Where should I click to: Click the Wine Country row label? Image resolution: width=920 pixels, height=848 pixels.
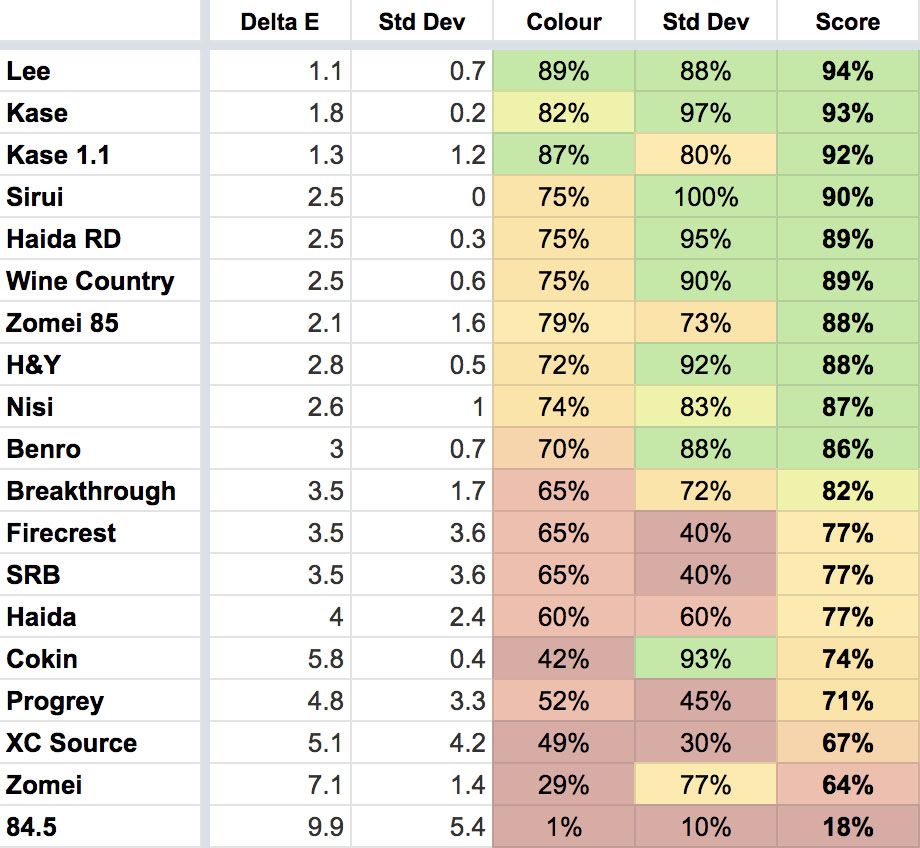(x=90, y=281)
